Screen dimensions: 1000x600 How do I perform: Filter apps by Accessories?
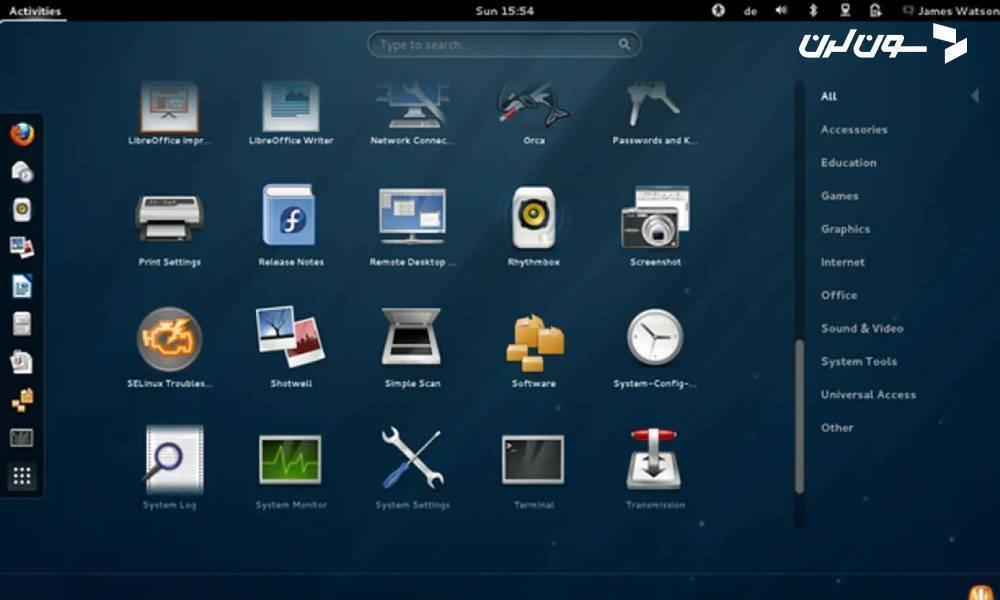(x=854, y=129)
